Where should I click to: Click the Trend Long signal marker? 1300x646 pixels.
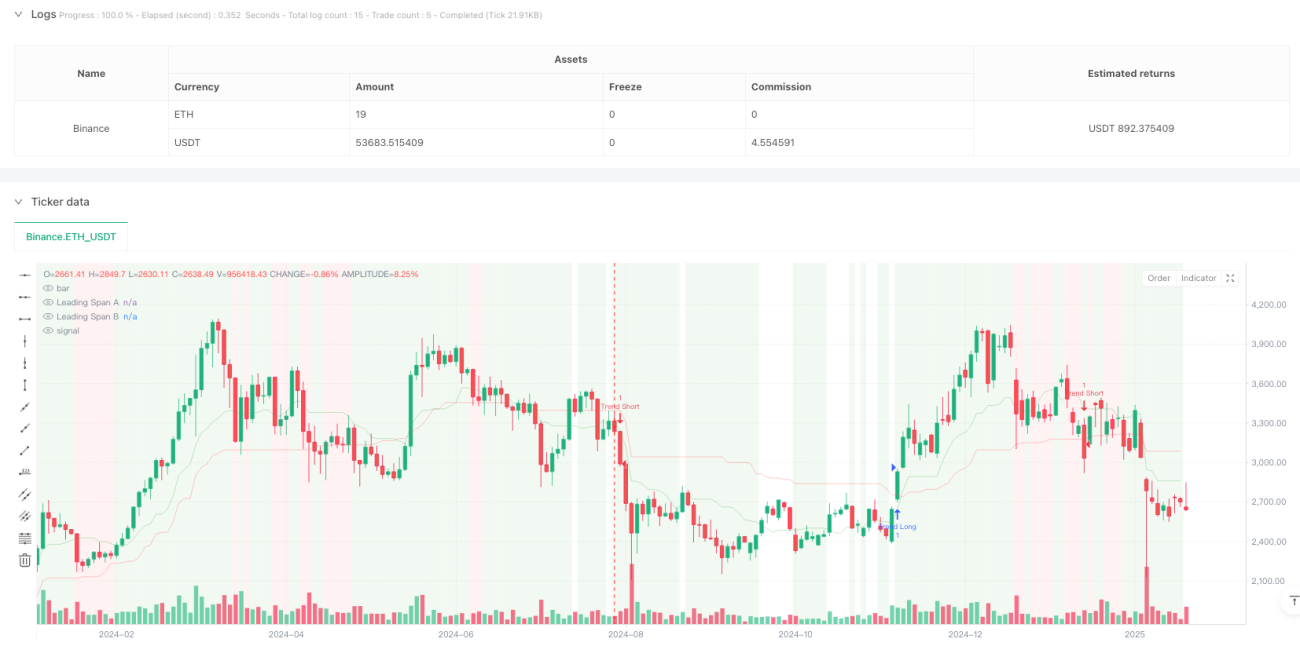[897, 526]
